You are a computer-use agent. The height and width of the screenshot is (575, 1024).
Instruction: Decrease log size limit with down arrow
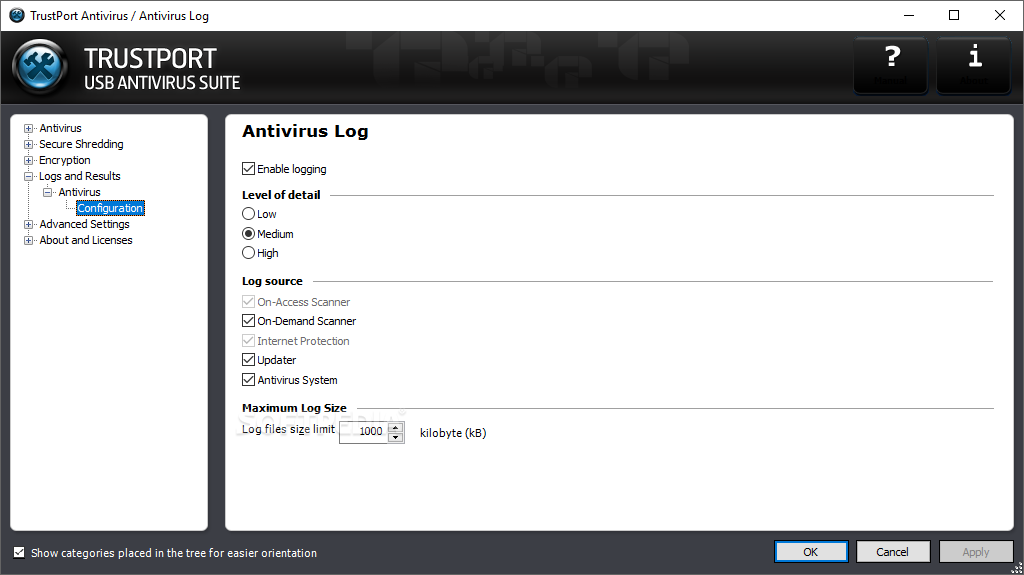point(395,436)
